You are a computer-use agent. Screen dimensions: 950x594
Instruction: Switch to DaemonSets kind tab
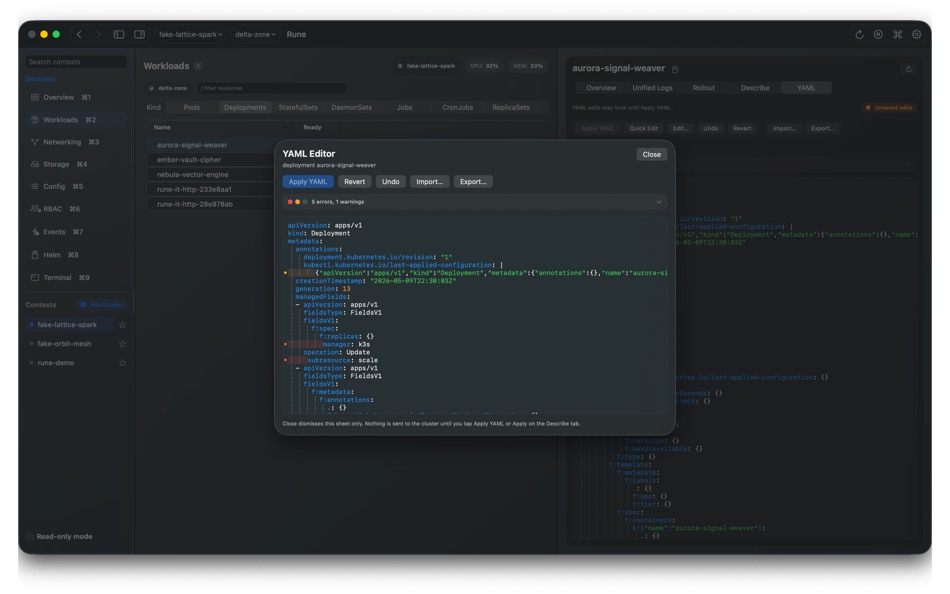click(351, 107)
